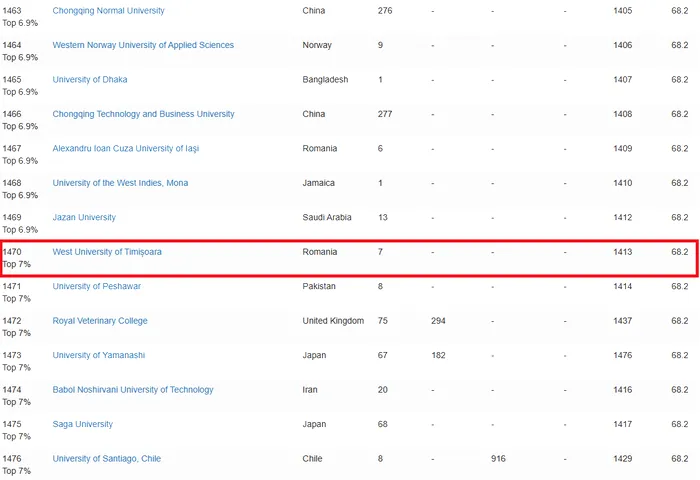Screen dimensions: 700x480
Task: Click research rank value 1437
Action: click(x=623, y=321)
